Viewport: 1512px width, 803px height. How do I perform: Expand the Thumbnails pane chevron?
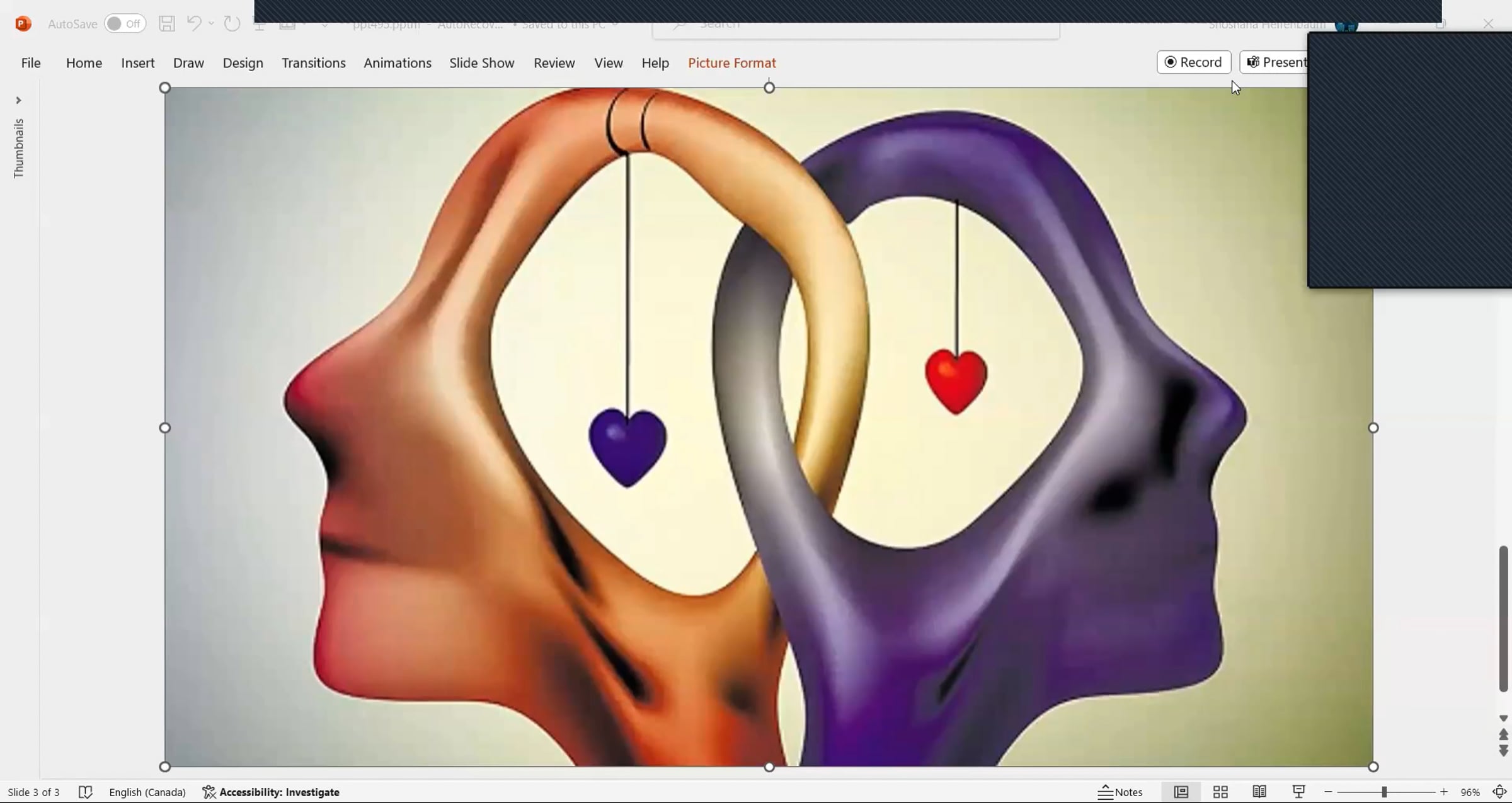pyautogui.click(x=18, y=100)
